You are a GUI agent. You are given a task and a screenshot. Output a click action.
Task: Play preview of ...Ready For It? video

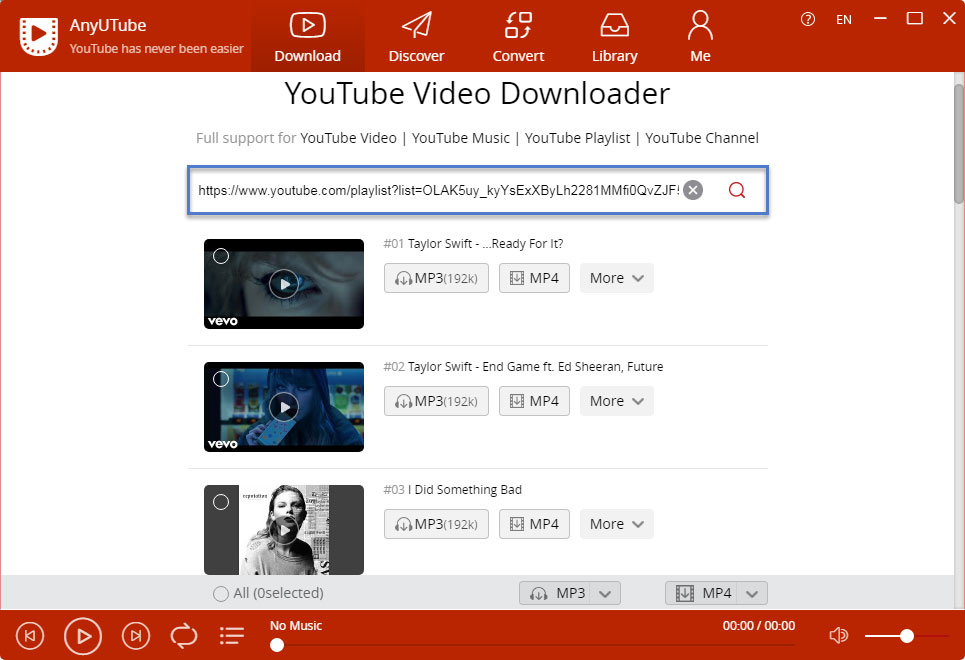284,284
